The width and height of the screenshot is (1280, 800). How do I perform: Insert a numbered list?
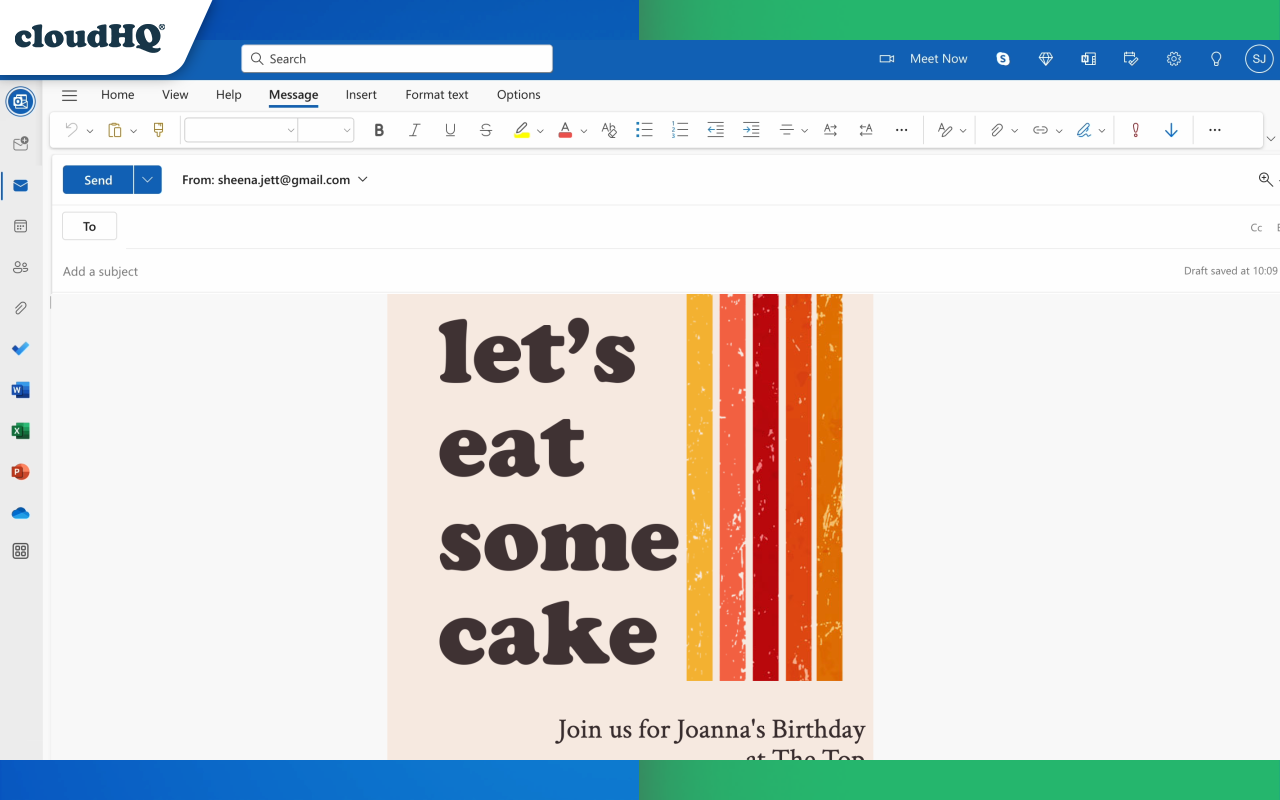(x=680, y=129)
